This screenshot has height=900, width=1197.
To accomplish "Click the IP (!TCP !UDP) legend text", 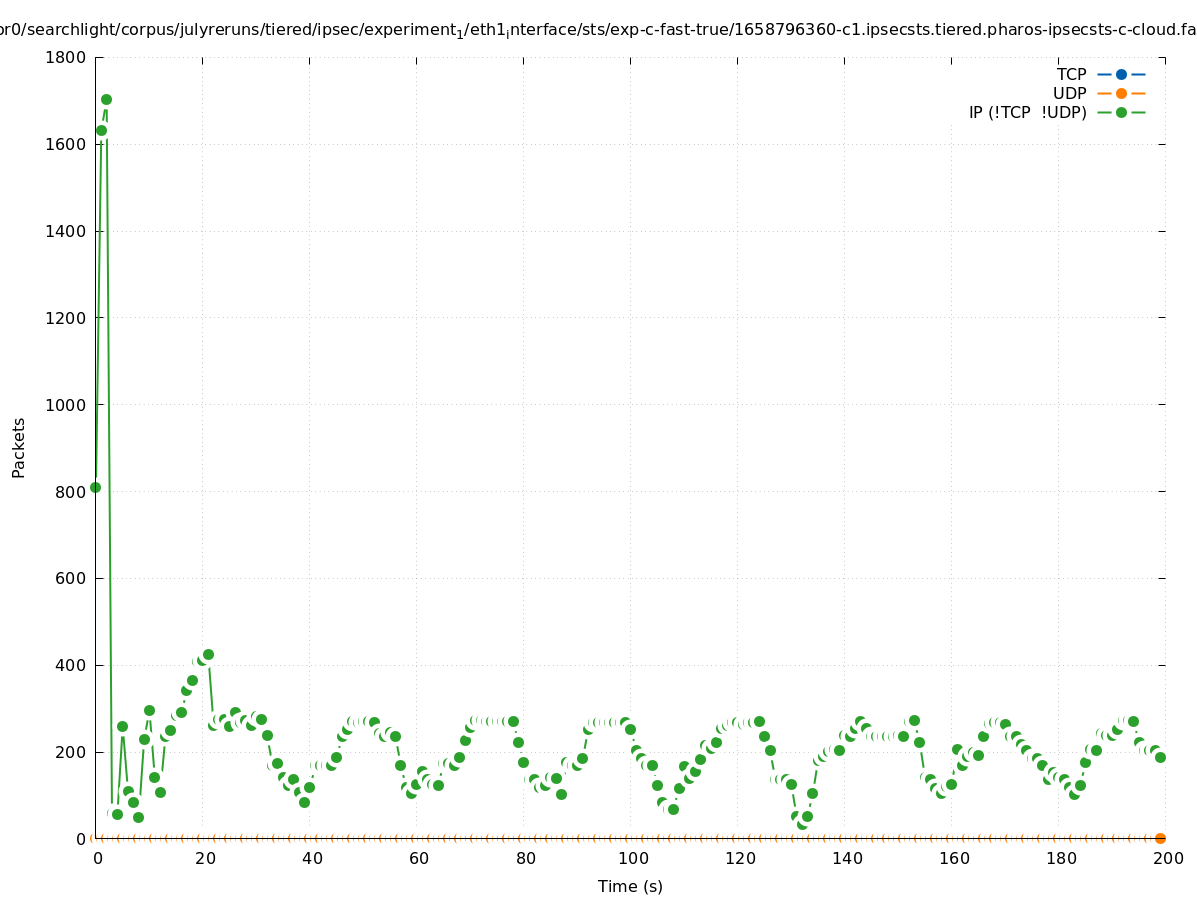I will point(1027,112).
